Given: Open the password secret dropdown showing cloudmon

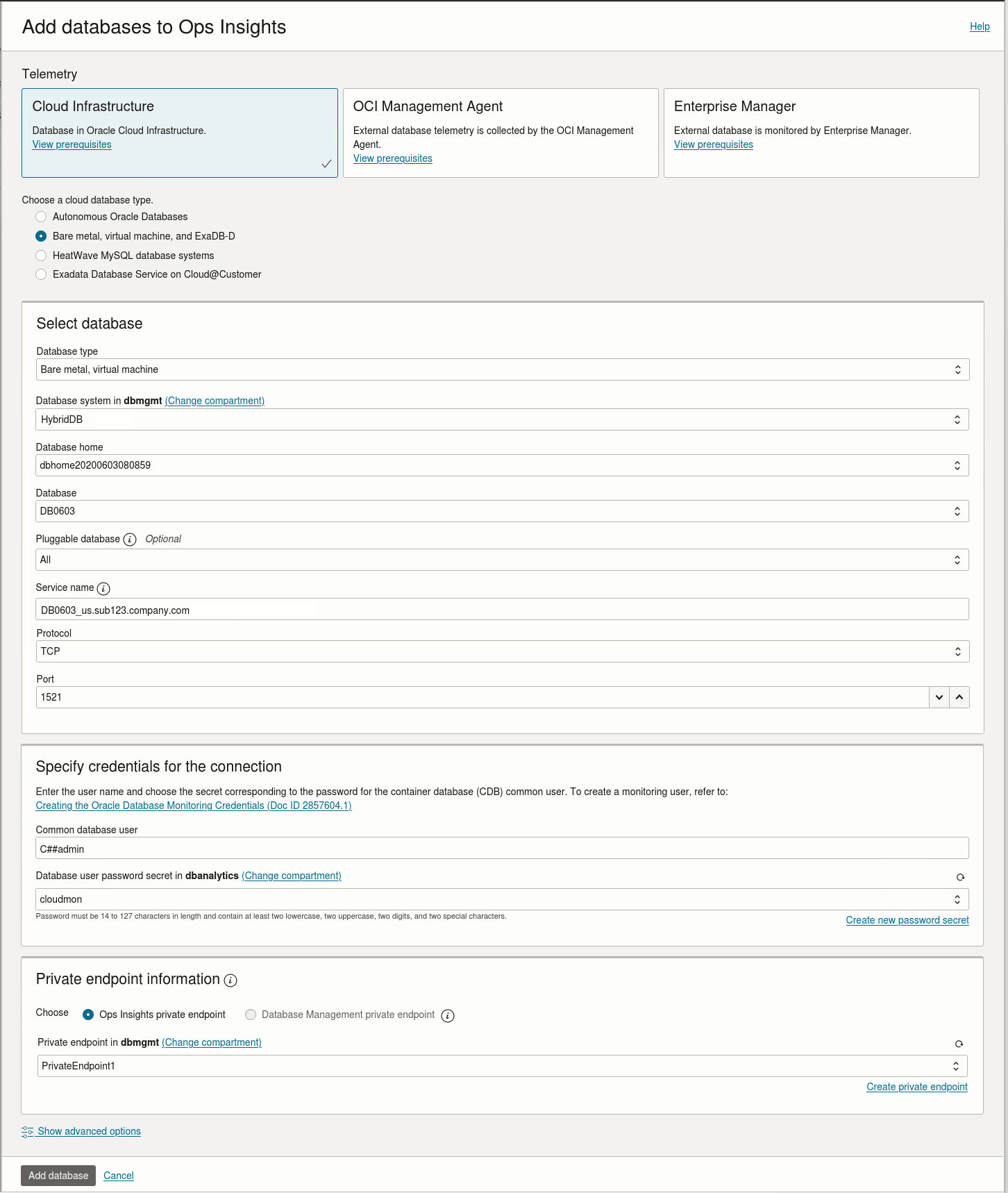Looking at the screenshot, I should [x=503, y=899].
